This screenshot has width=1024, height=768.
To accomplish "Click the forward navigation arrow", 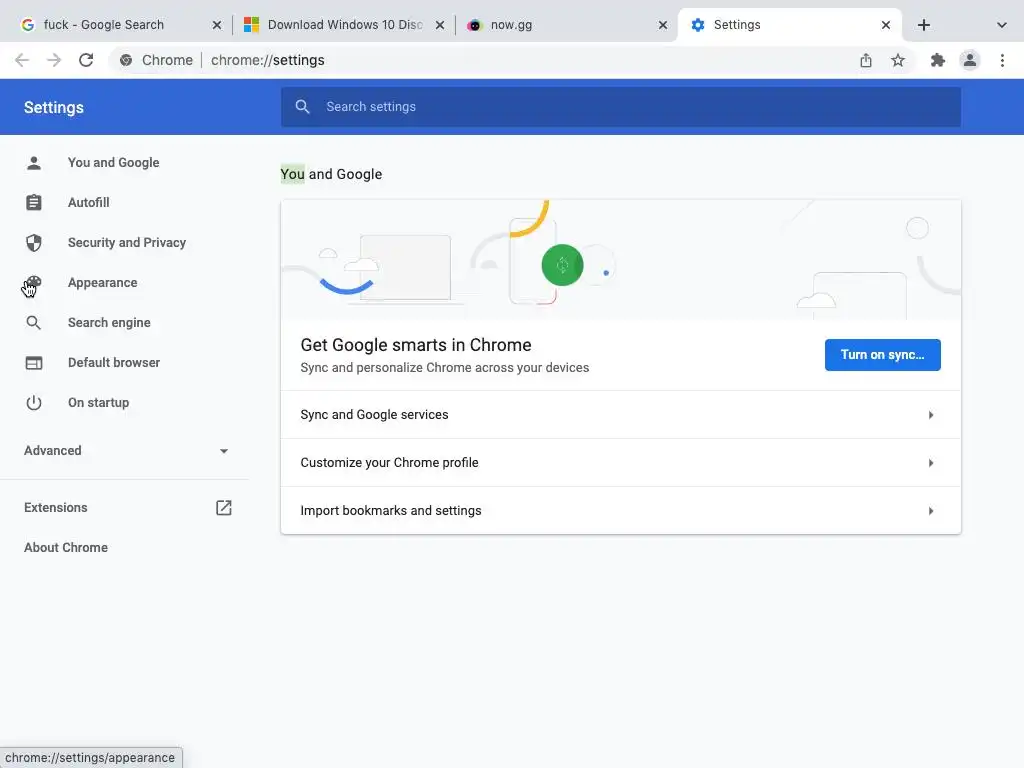I will (54, 60).
